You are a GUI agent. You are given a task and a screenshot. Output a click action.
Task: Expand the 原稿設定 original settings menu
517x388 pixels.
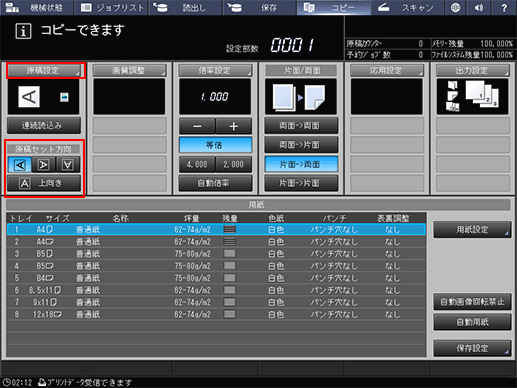coord(44,70)
